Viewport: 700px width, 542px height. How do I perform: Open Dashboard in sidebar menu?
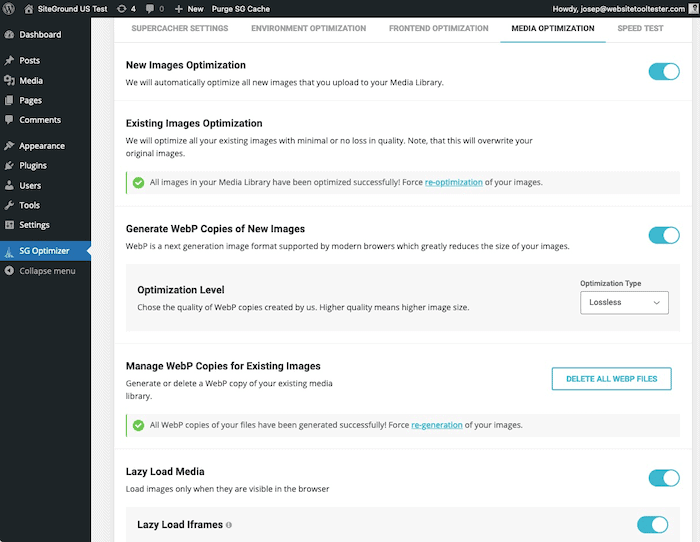[40, 34]
